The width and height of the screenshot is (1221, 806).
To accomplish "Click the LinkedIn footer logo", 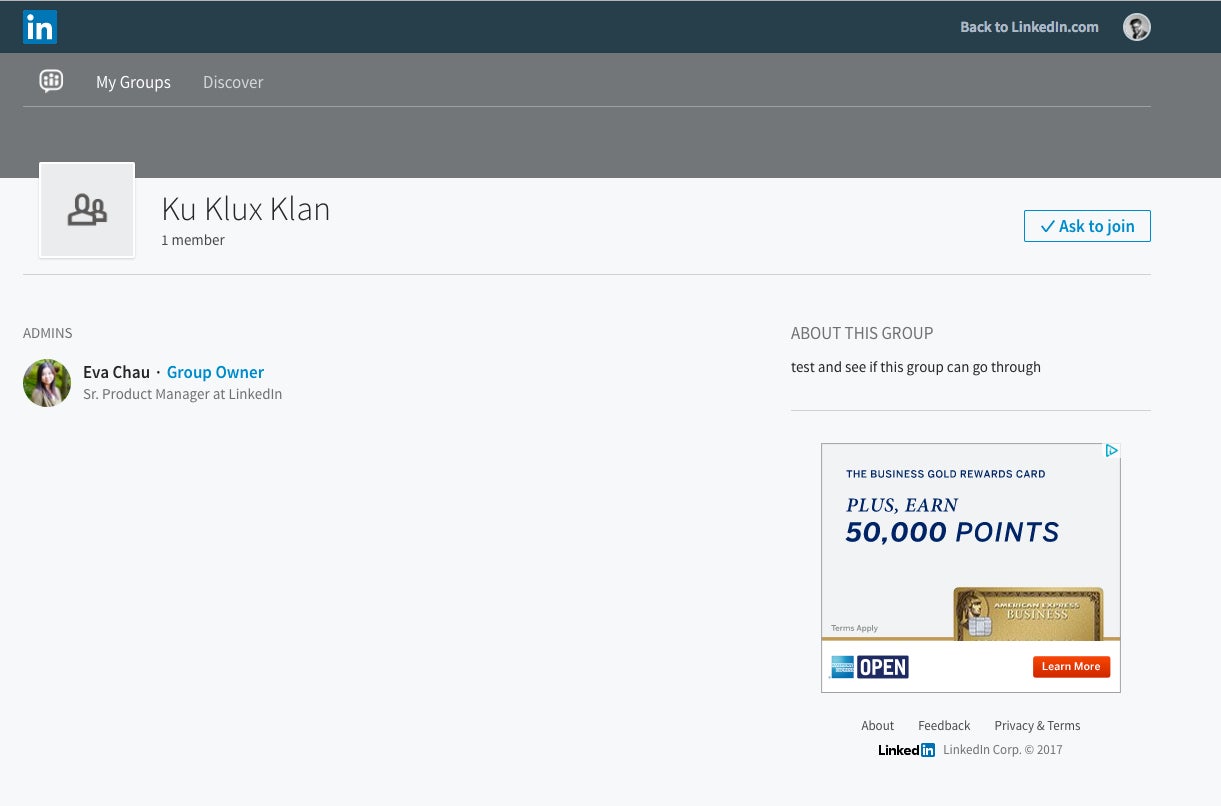I will [906, 750].
